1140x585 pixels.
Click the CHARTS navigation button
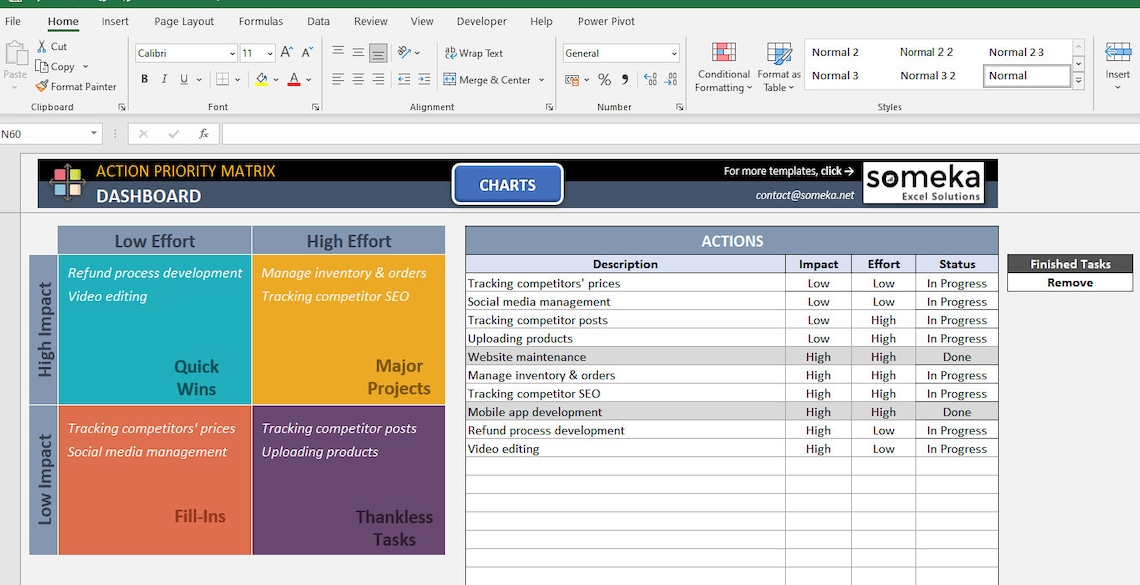click(x=507, y=185)
